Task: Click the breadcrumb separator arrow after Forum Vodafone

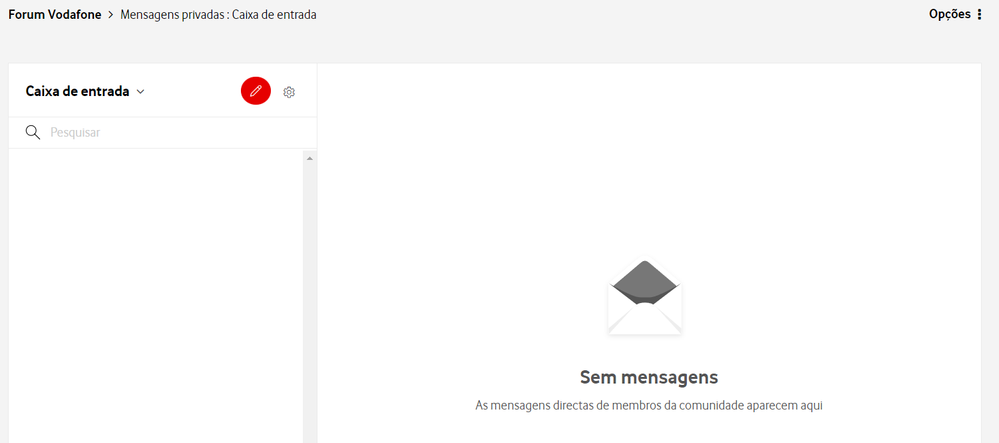Action: point(111,15)
